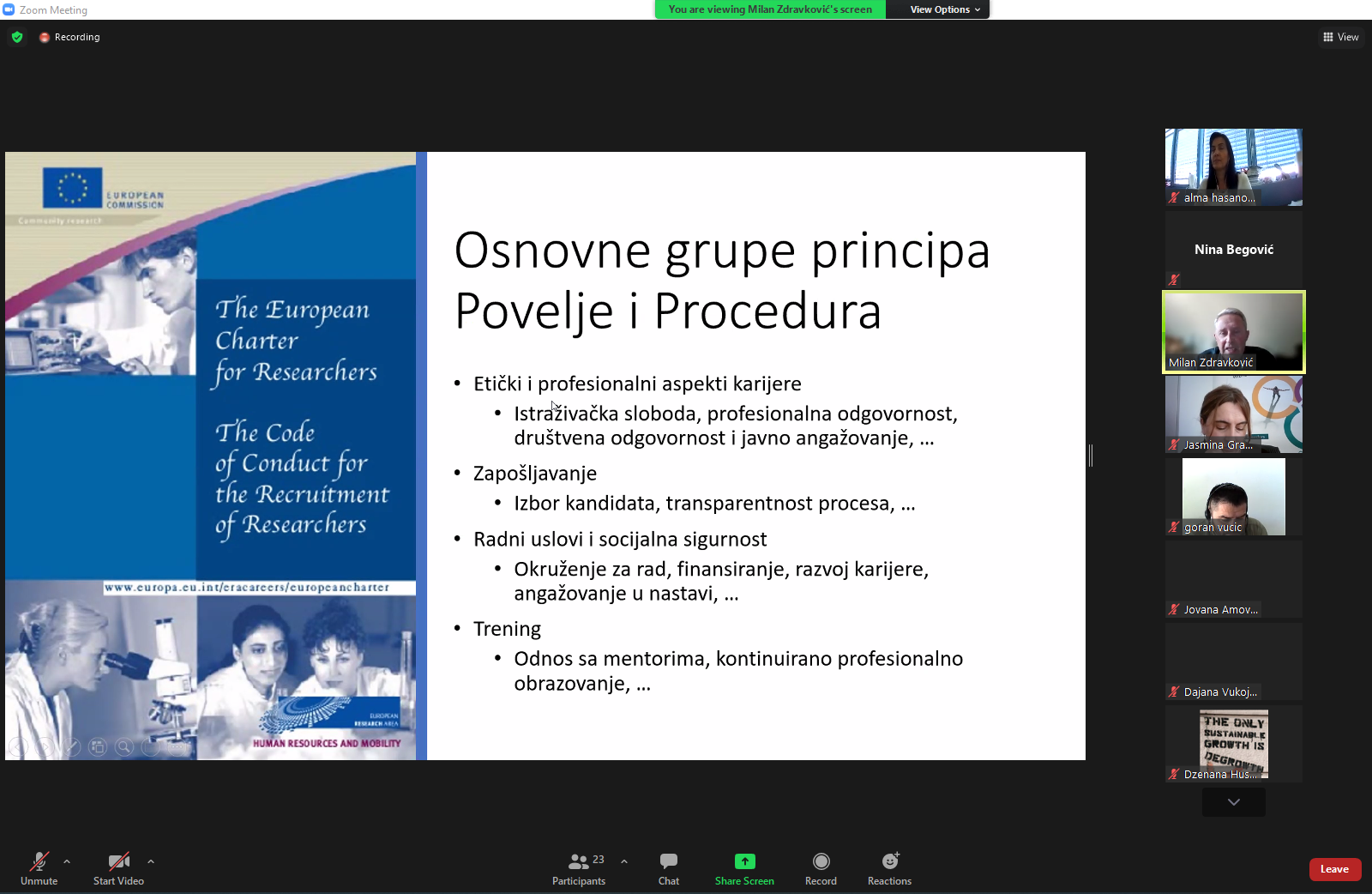Click the green Share Screen icon

click(x=744, y=861)
